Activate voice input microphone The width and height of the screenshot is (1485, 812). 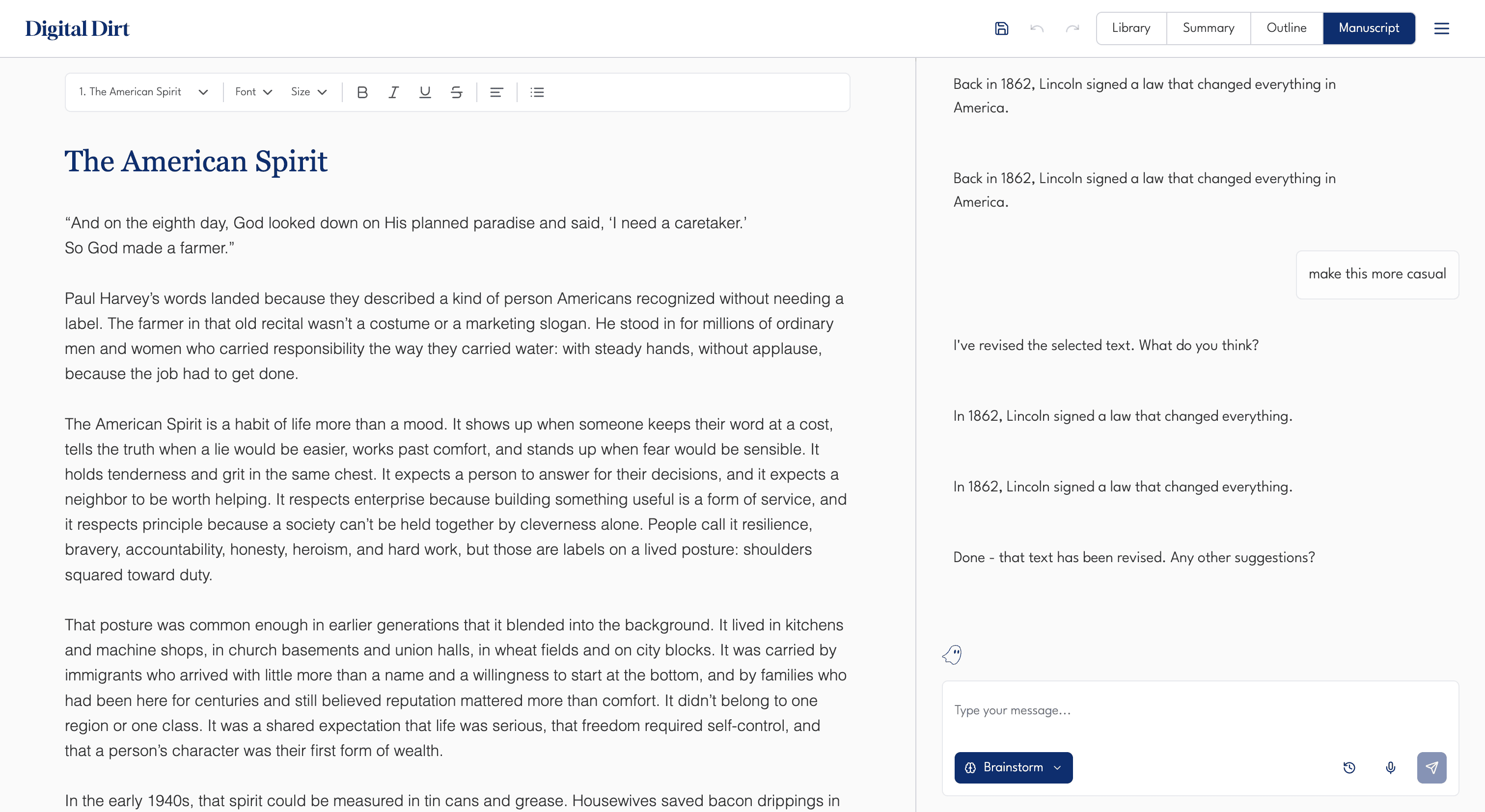coord(1390,768)
